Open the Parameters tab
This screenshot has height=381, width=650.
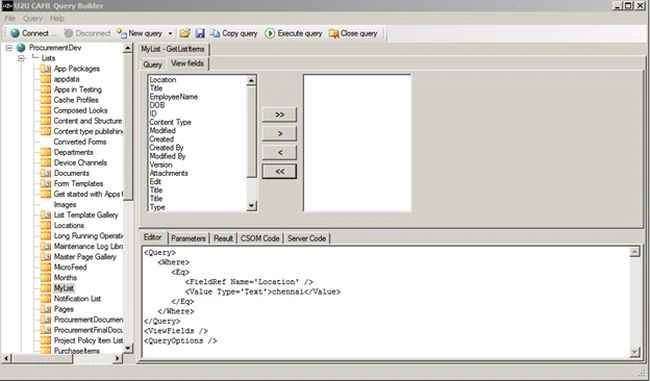(x=188, y=238)
